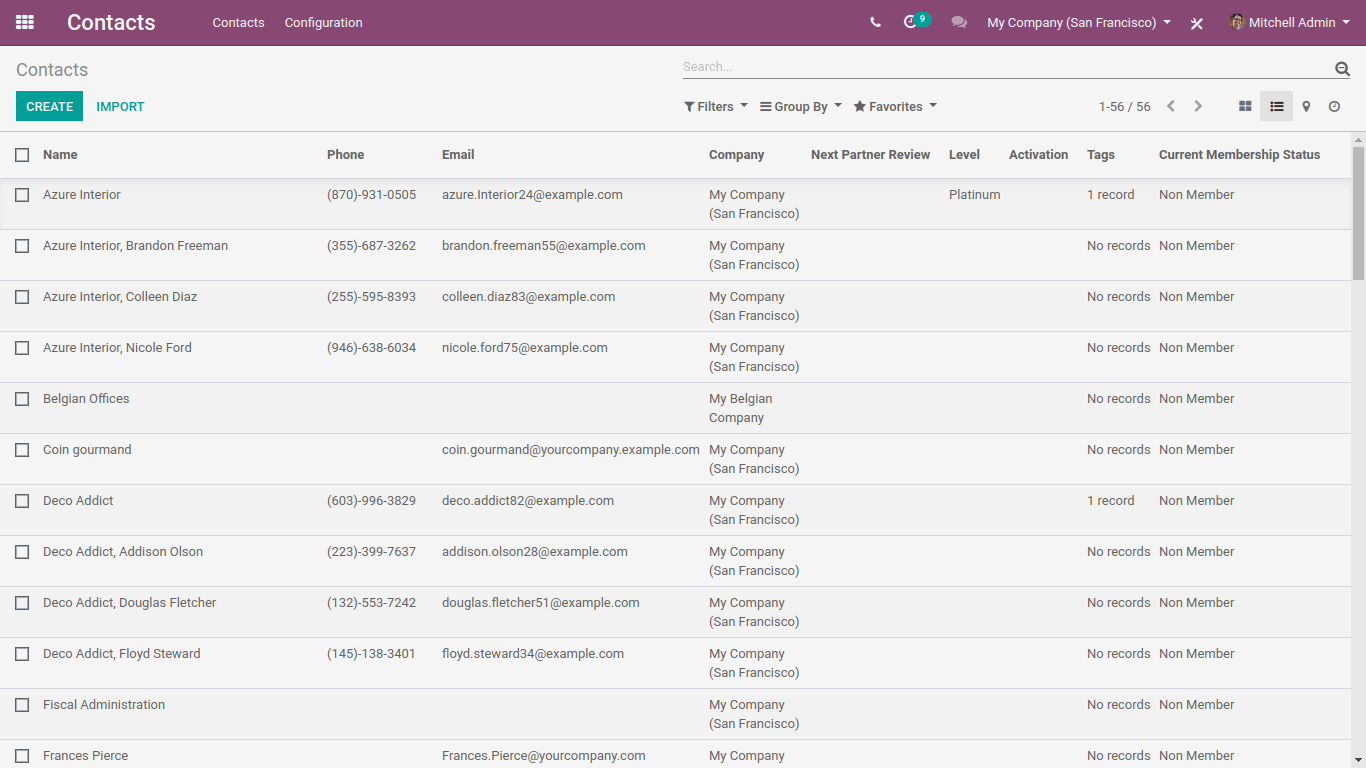Open the Configuration menu
Screen dimensions: 1366x768
[x=323, y=22]
